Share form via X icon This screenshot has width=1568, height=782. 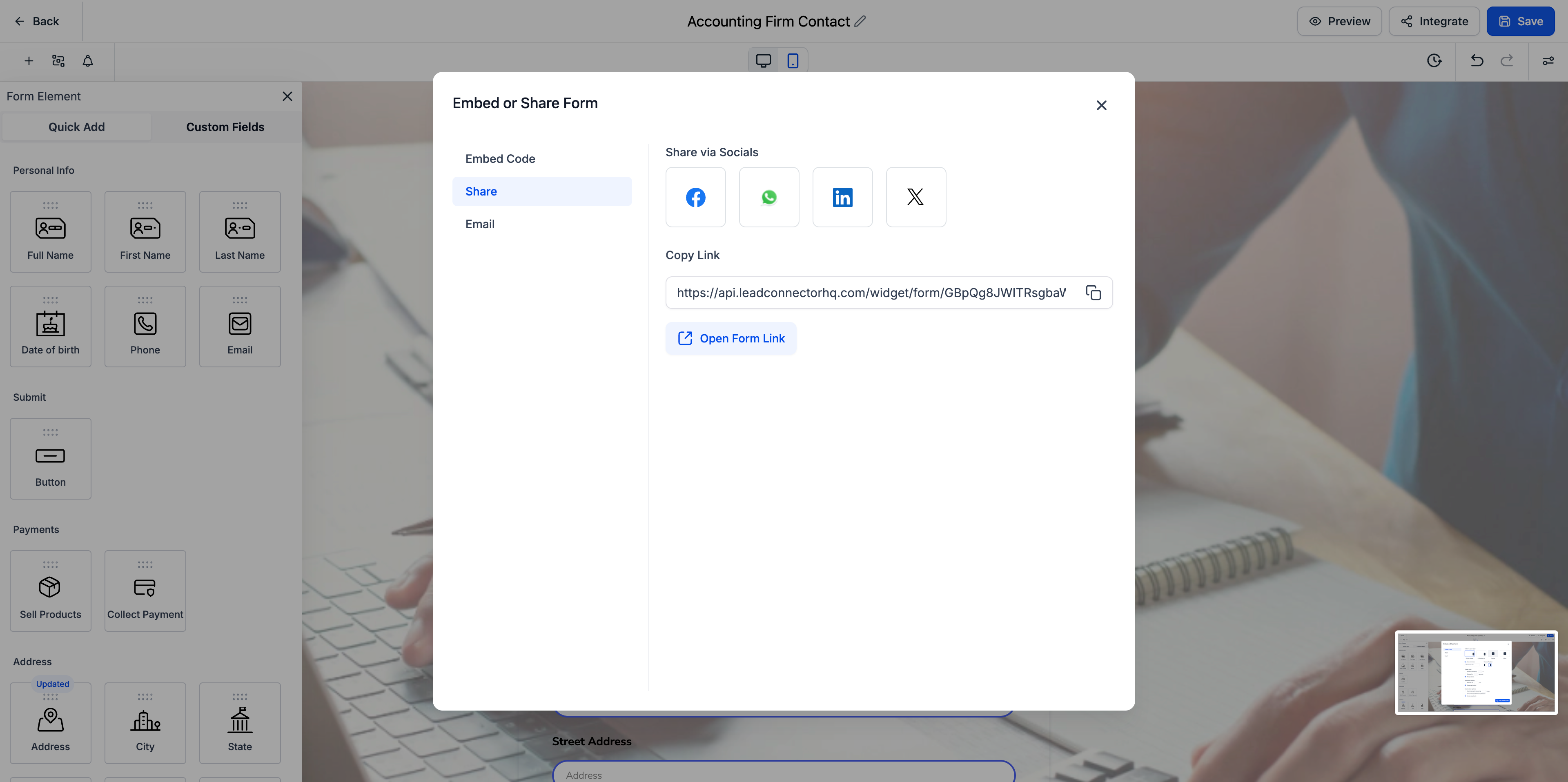click(915, 197)
